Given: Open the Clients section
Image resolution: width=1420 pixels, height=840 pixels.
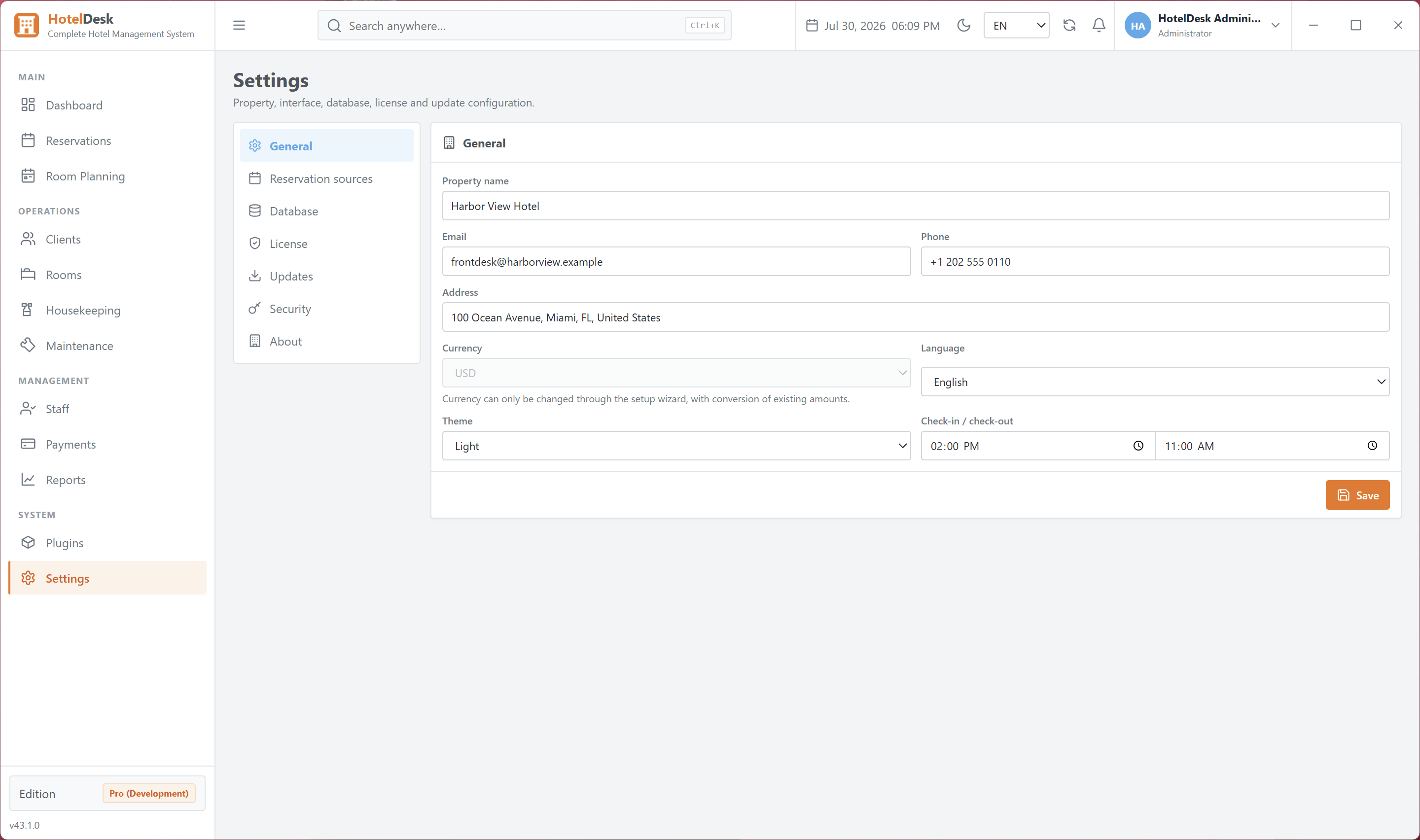Looking at the screenshot, I should point(107,240).
